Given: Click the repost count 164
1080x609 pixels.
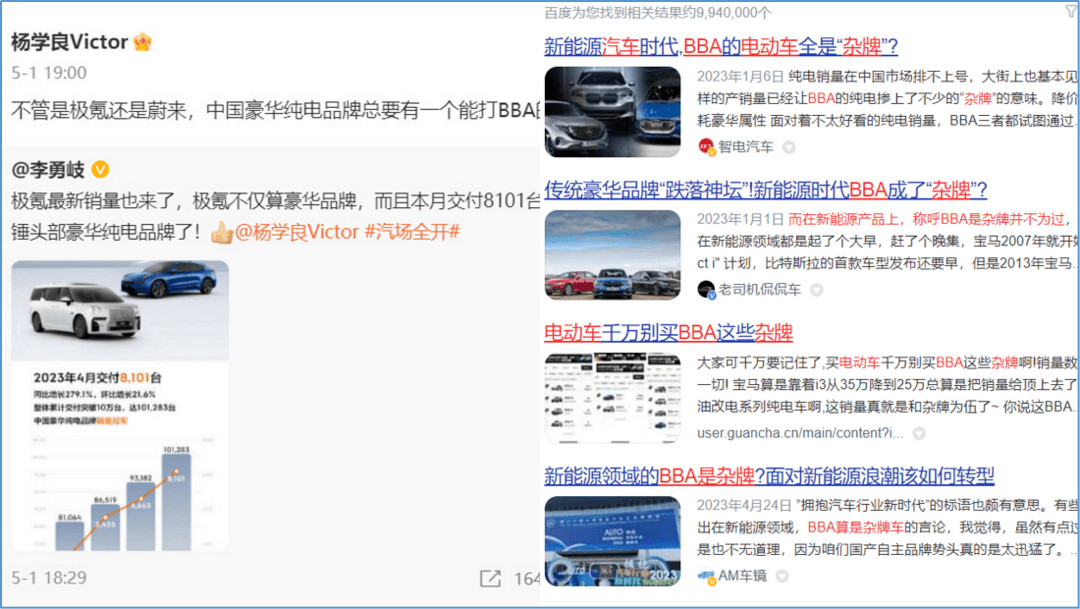Looking at the screenshot, I should click(527, 579).
